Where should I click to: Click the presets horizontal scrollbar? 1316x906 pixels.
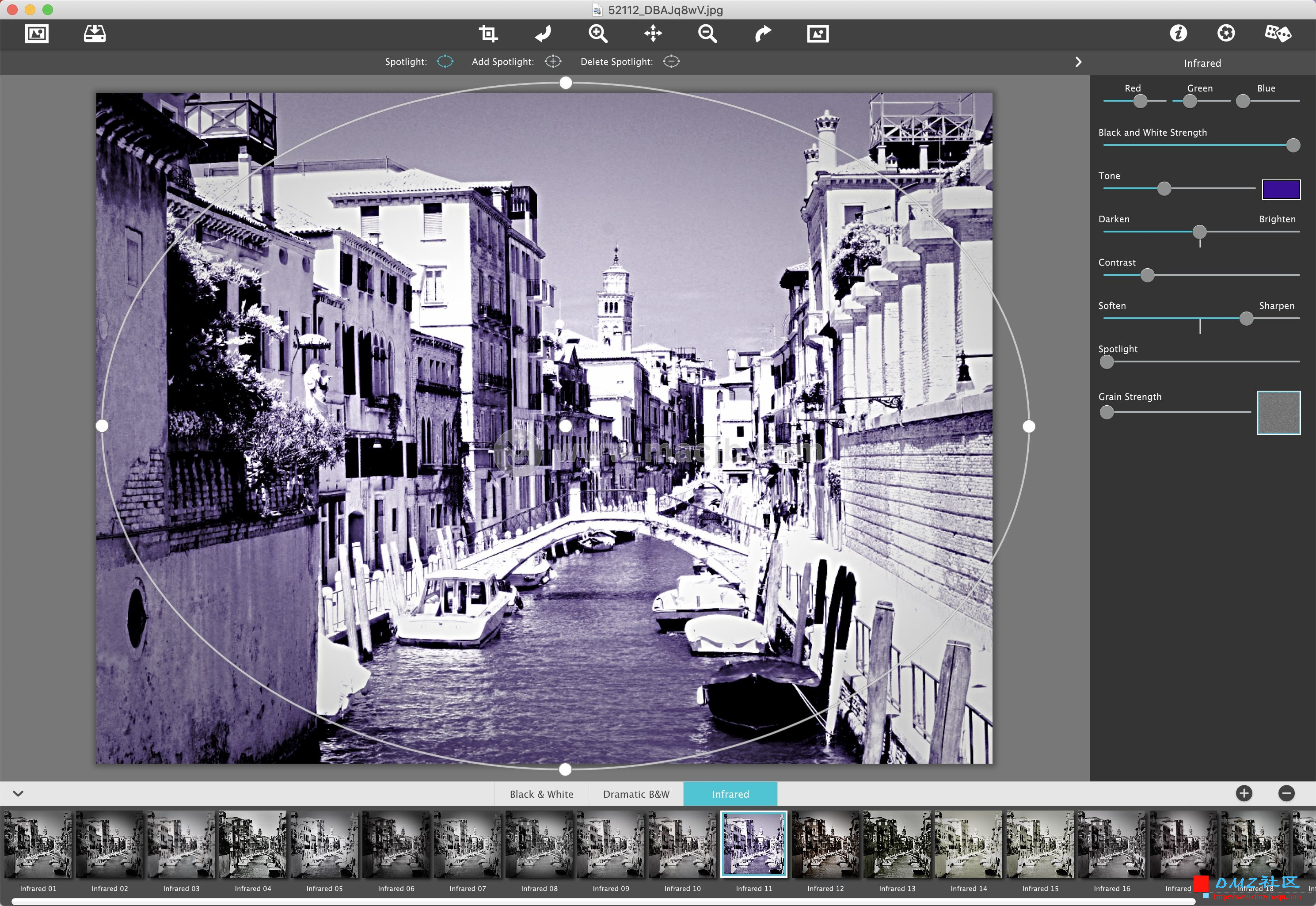[603, 901]
